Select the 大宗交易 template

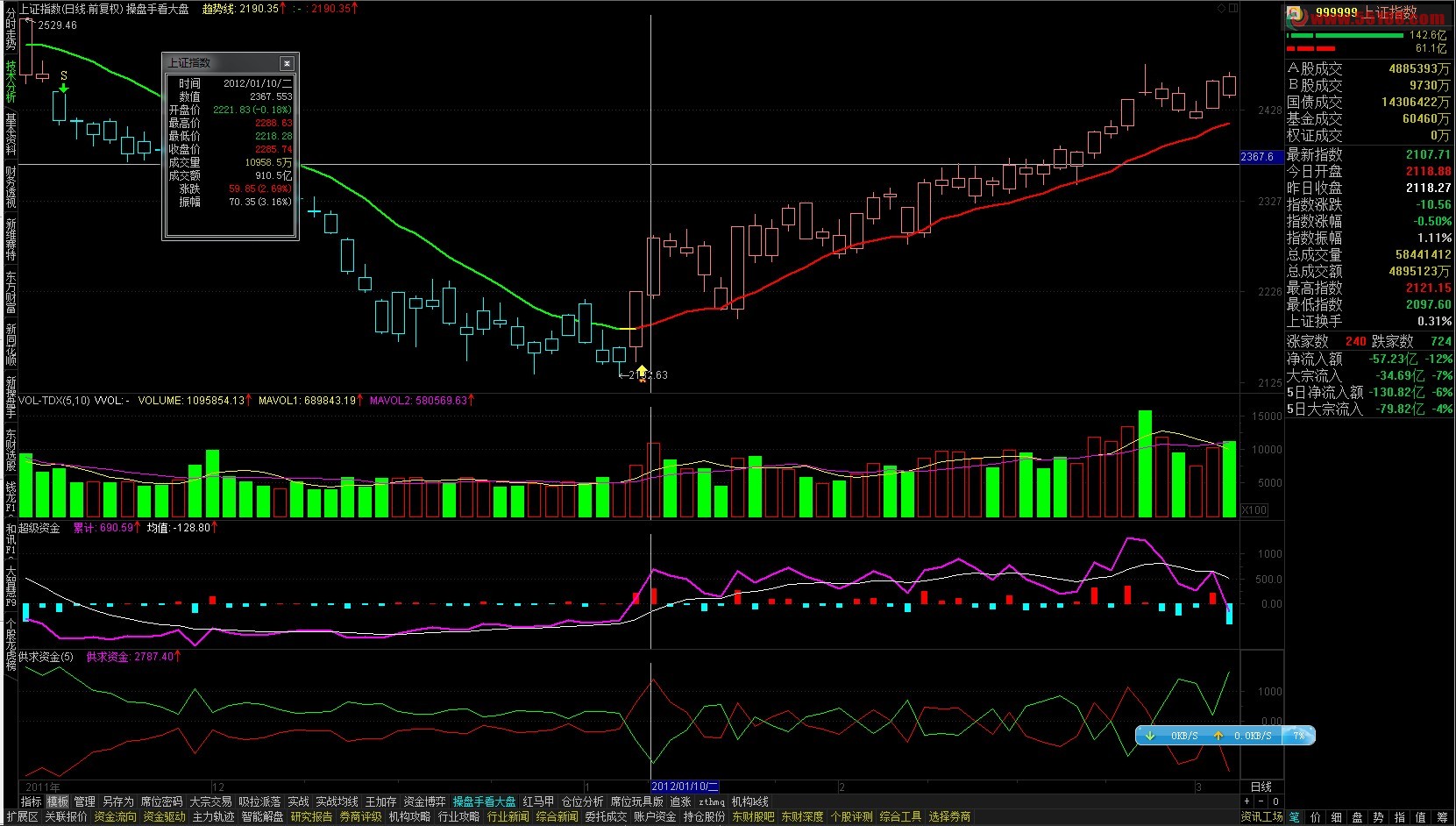coord(211,801)
